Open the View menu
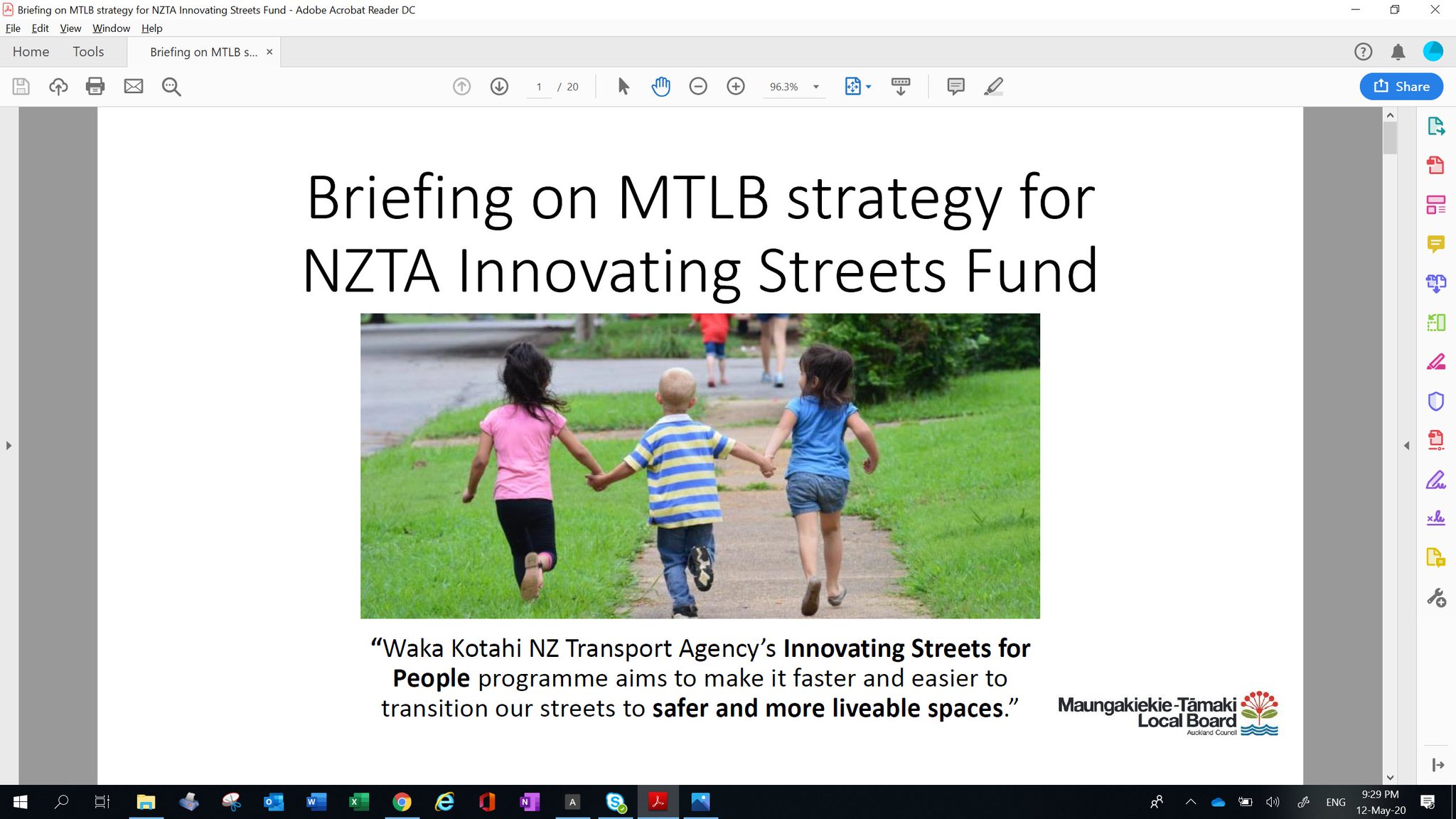Image resolution: width=1456 pixels, height=819 pixels. (70, 28)
